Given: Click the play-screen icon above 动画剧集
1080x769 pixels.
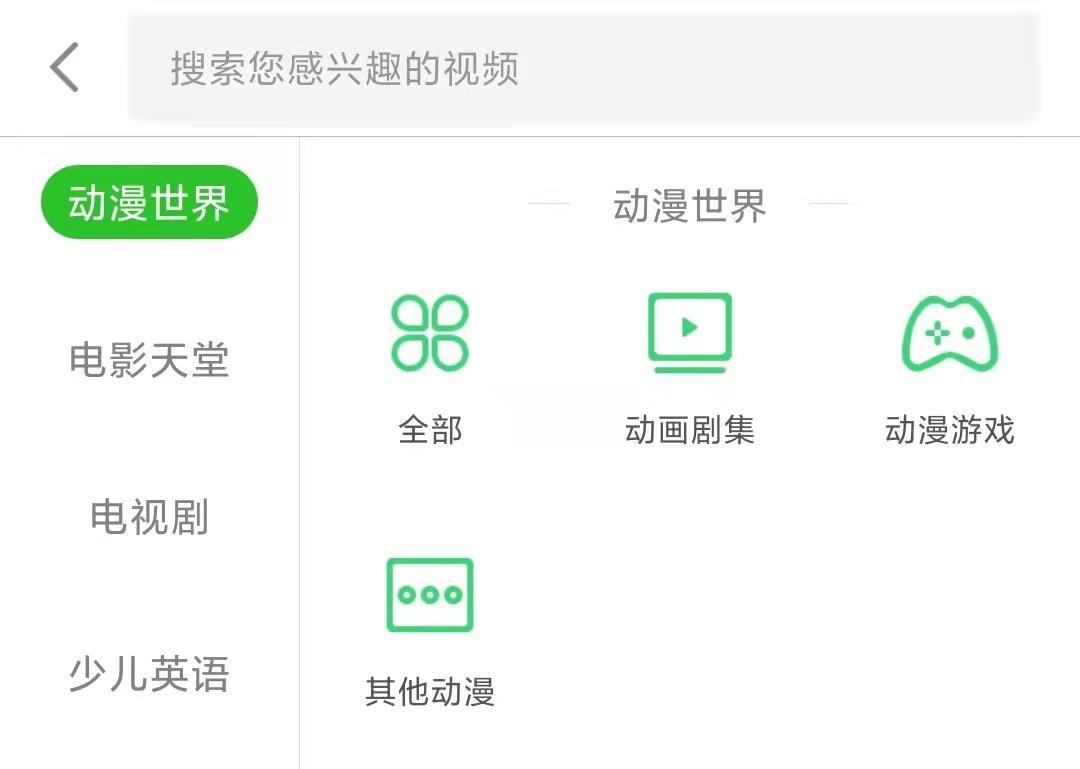Looking at the screenshot, I should 690,331.
